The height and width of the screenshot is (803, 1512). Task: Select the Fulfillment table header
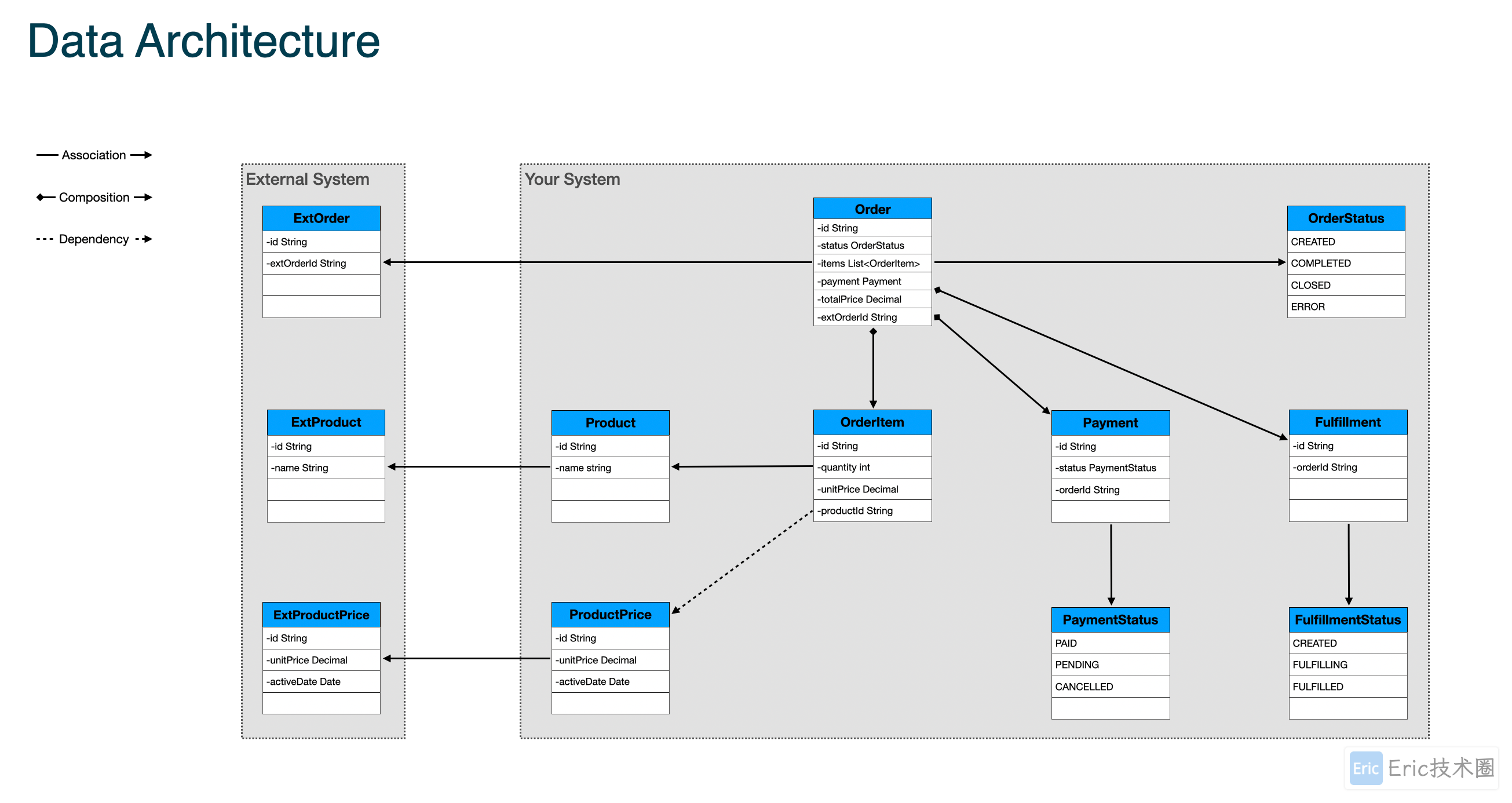click(1347, 422)
